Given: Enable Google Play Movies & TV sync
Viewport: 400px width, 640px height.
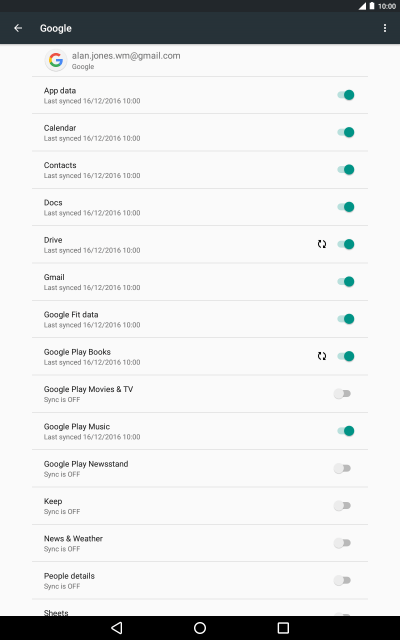Looking at the screenshot, I should (342, 394).
